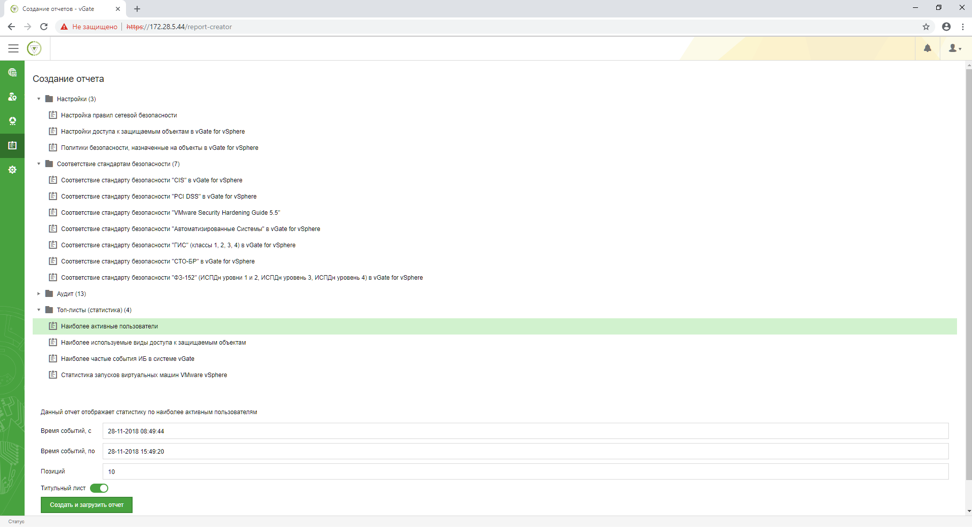Bookmark this page with star icon
Viewport: 972px width, 527px height.
click(926, 27)
